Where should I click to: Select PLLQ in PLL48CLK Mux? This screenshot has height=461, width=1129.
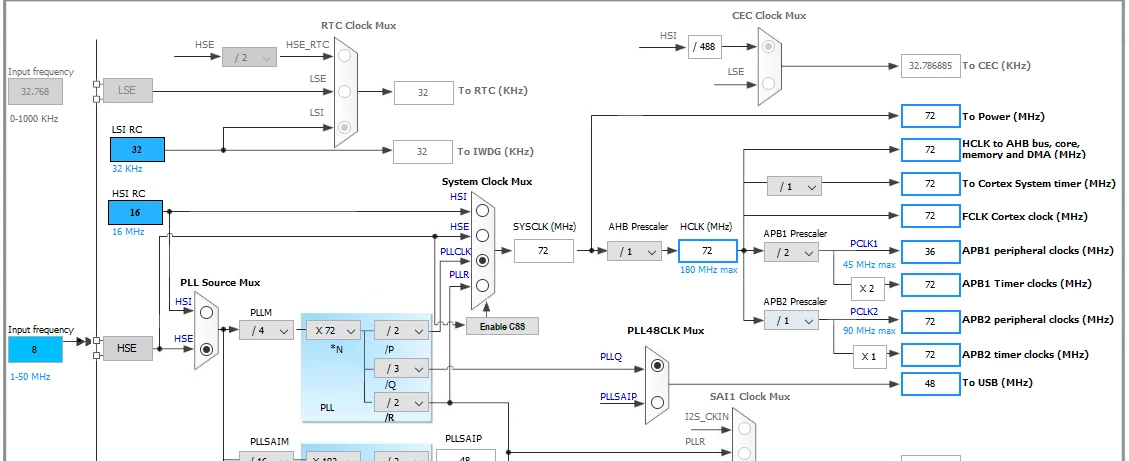click(657, 366)
